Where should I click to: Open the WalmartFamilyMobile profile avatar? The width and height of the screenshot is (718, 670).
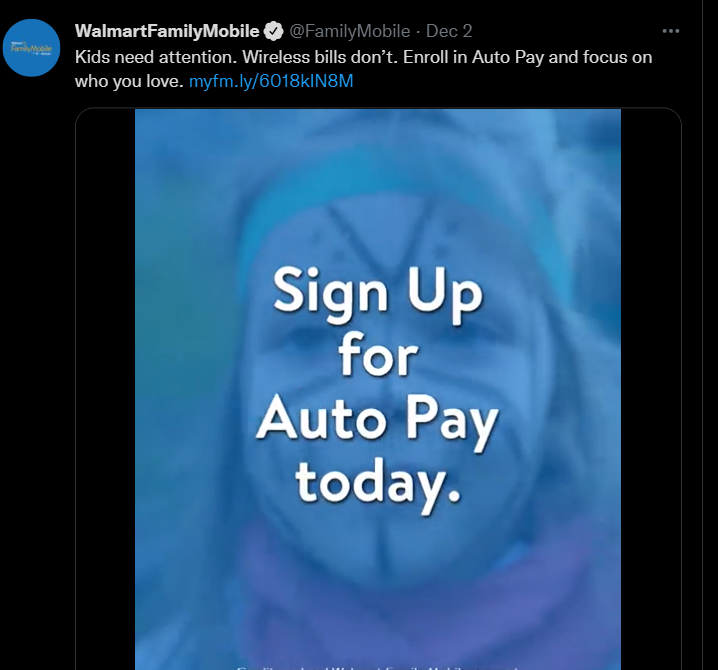[x=31, y=48]
